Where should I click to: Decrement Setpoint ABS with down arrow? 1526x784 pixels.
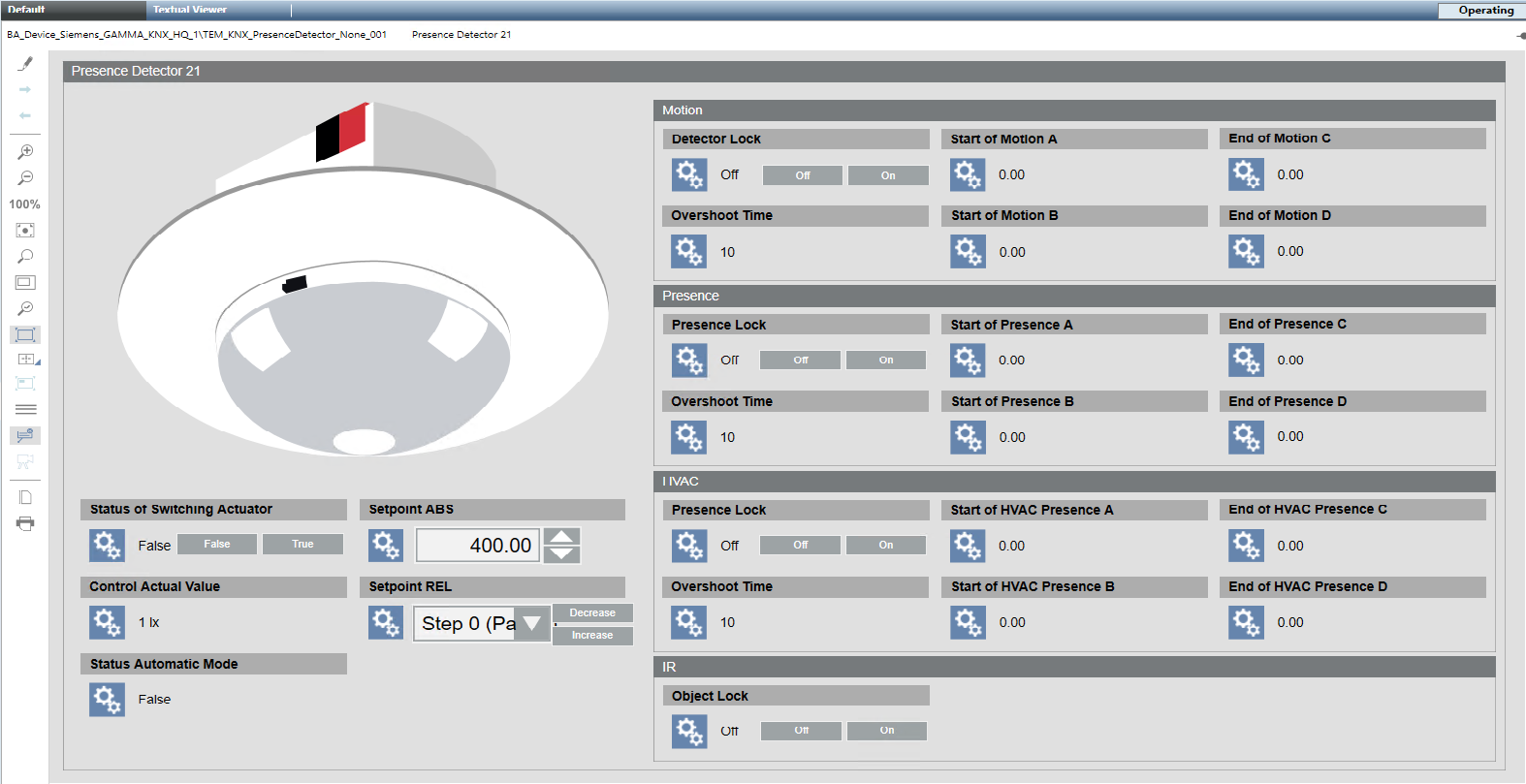tap(562, 554)
